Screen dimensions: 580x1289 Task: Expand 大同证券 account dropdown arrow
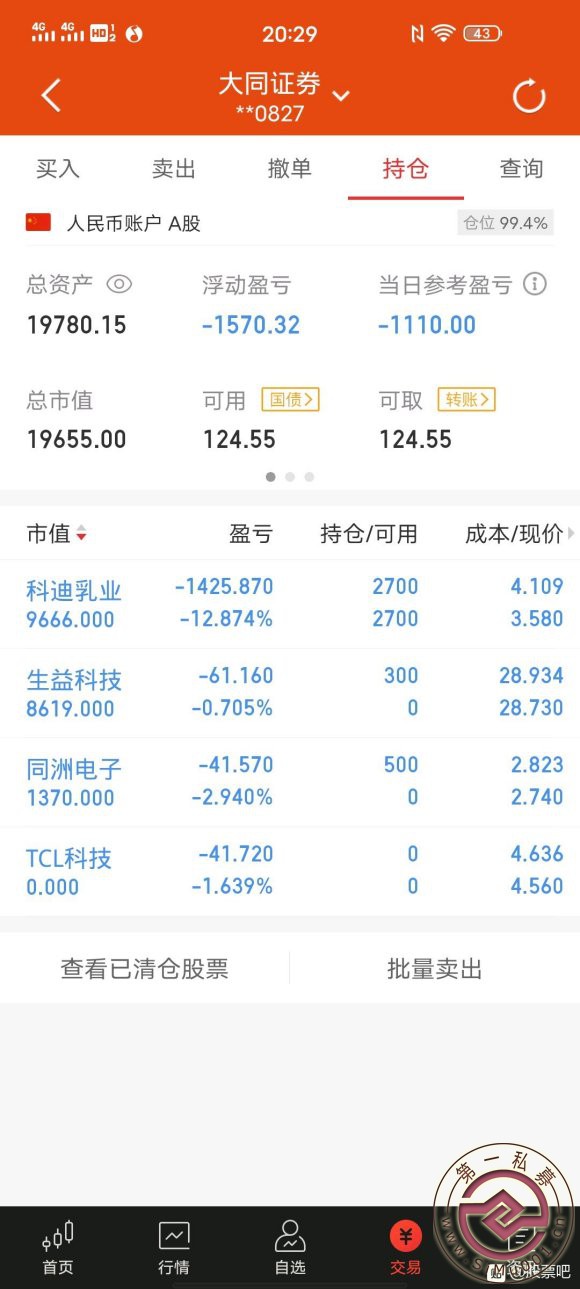pos(341,96)
